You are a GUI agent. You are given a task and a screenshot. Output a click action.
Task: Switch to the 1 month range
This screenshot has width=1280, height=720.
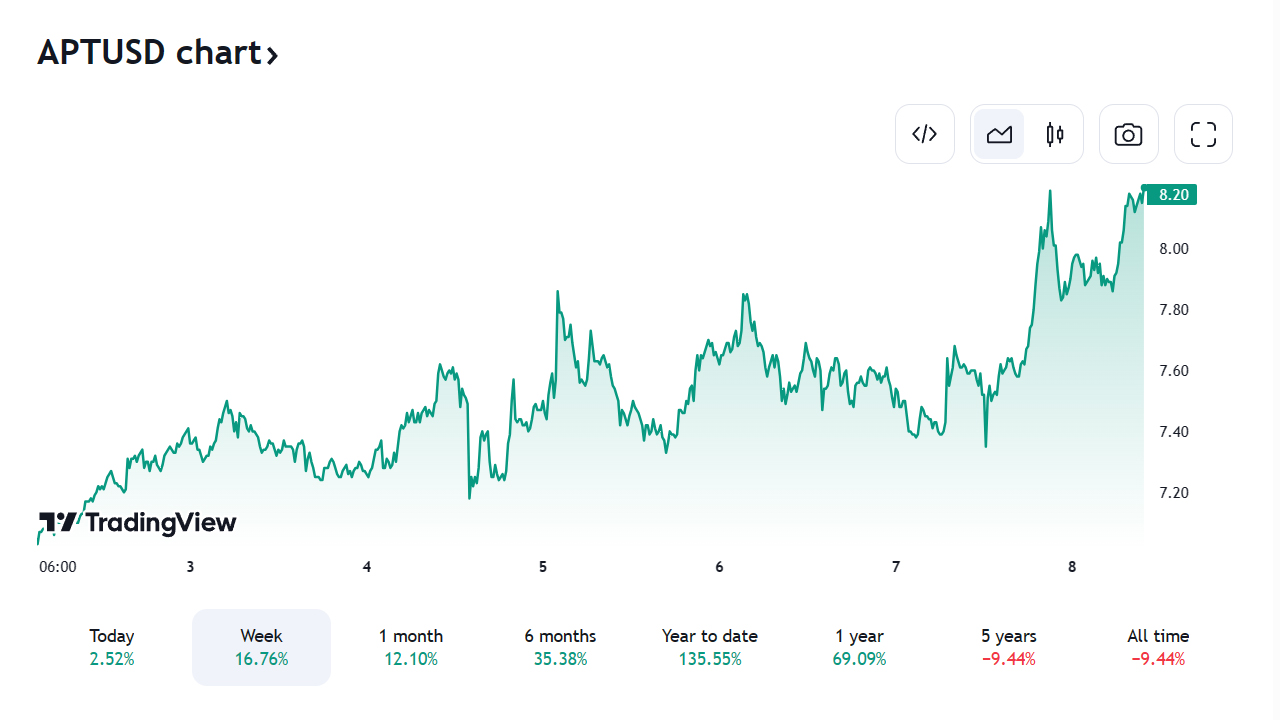[410, 647]
